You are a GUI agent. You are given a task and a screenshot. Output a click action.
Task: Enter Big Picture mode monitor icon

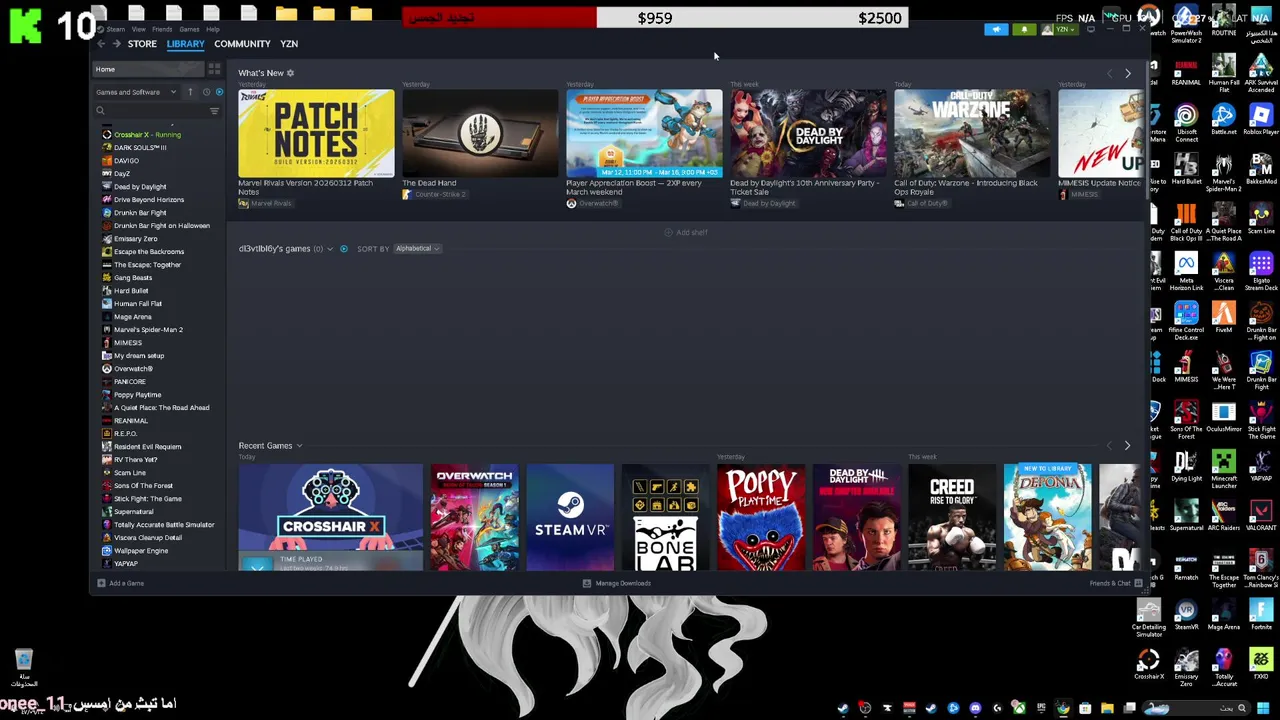(x=1090, y=30)
